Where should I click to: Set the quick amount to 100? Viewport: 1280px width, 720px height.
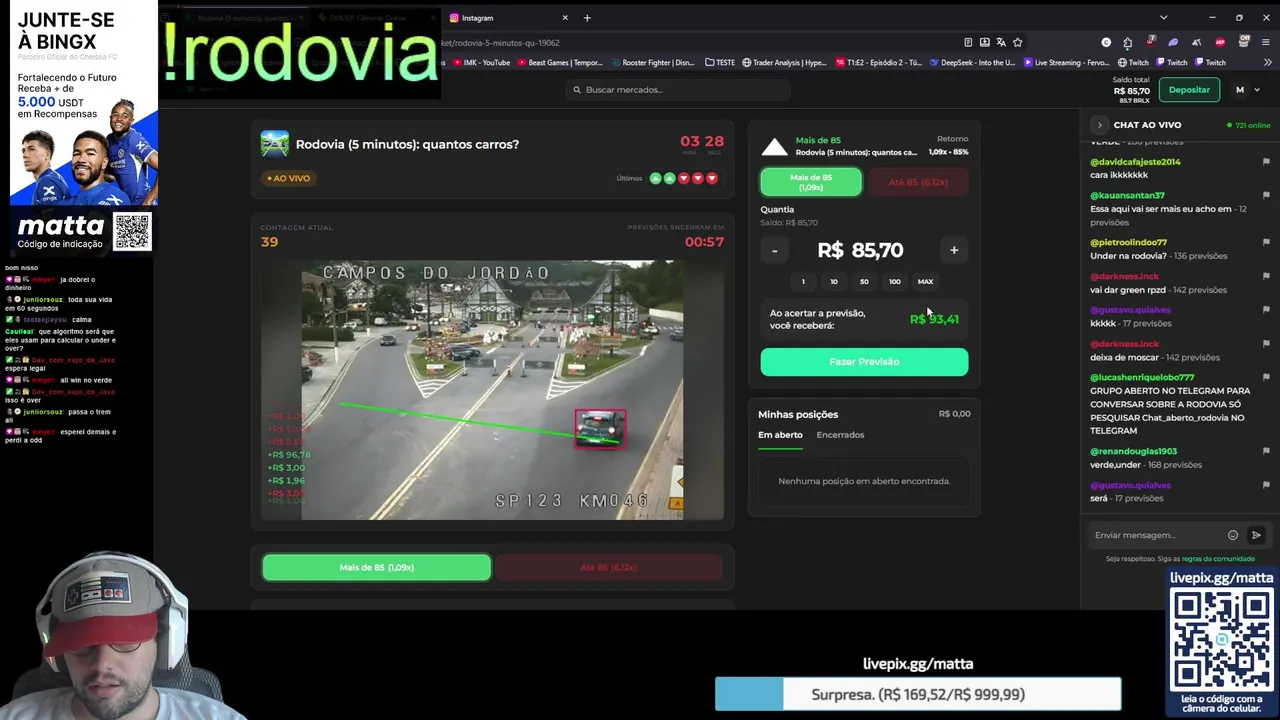[895, 281]
